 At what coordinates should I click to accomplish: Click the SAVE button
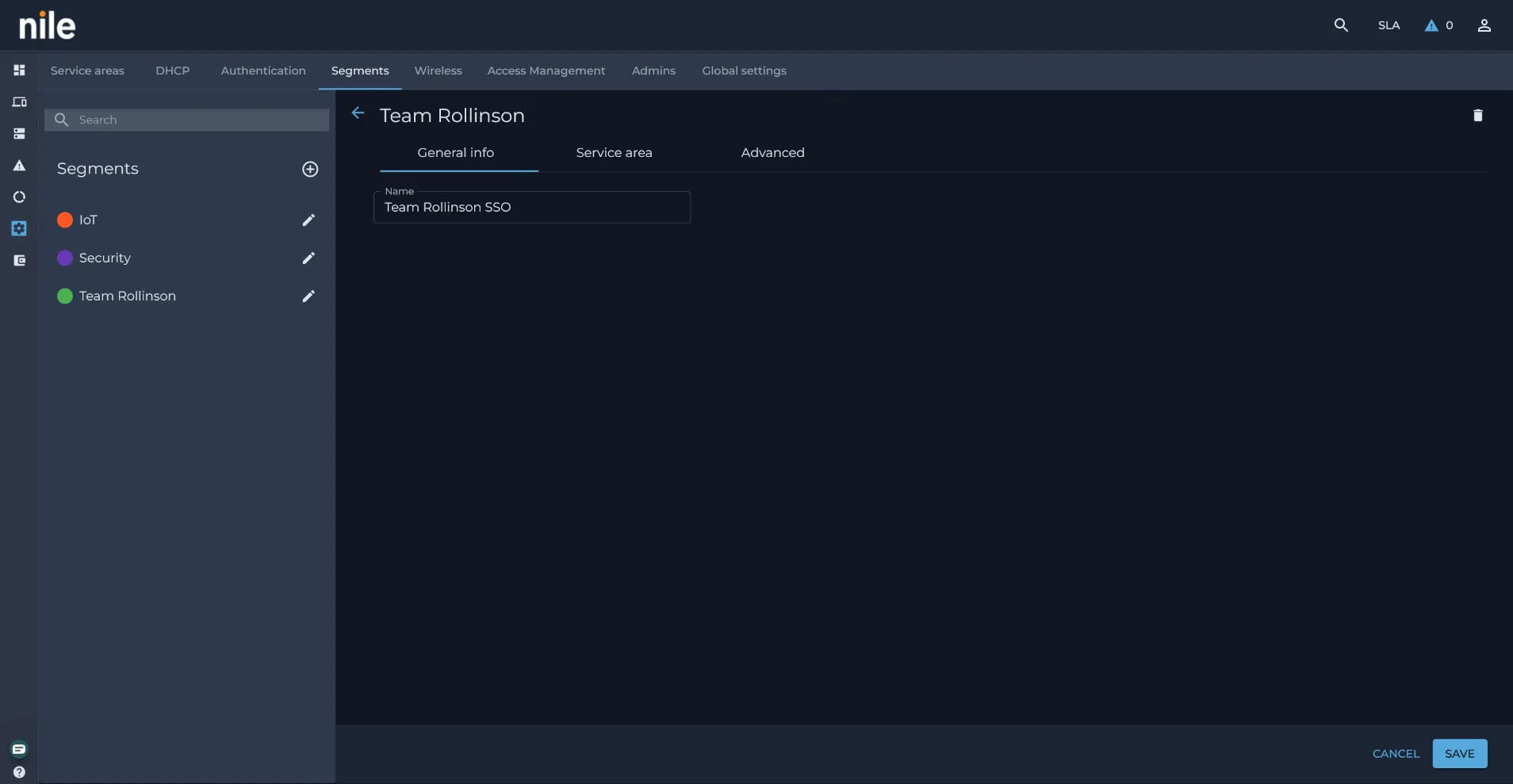point(1460,754)
